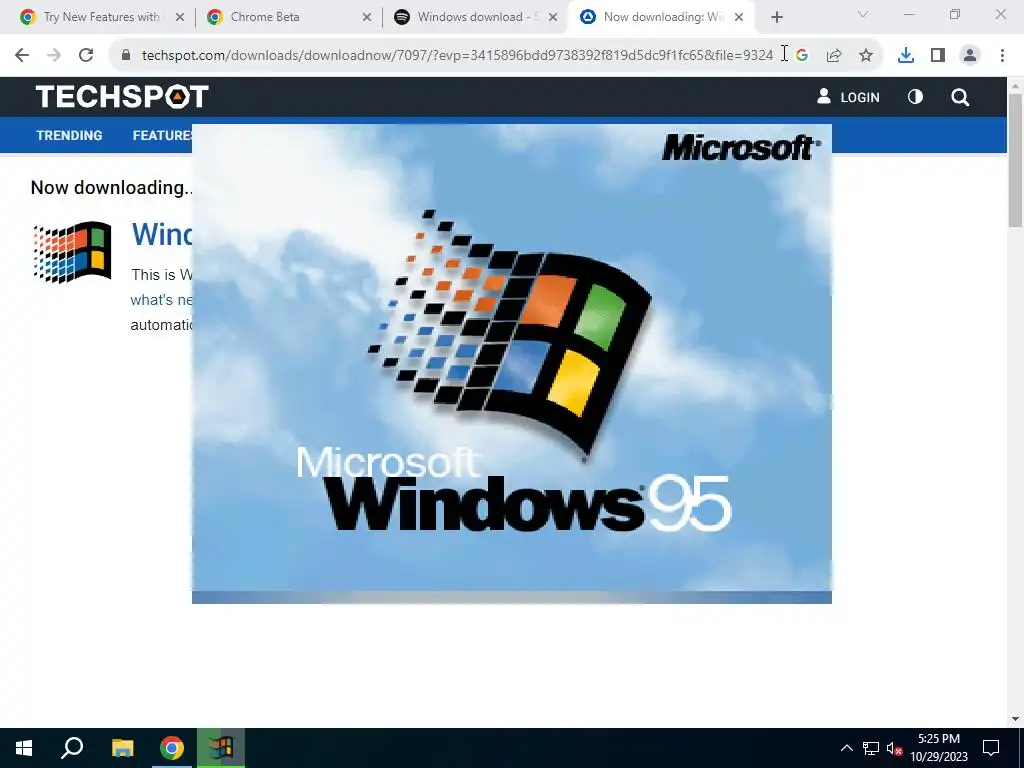This screenshot has width=1024, height=768.
Task: Click the LOGIN link
Action: pyautogui.click(x=848, y=97)
